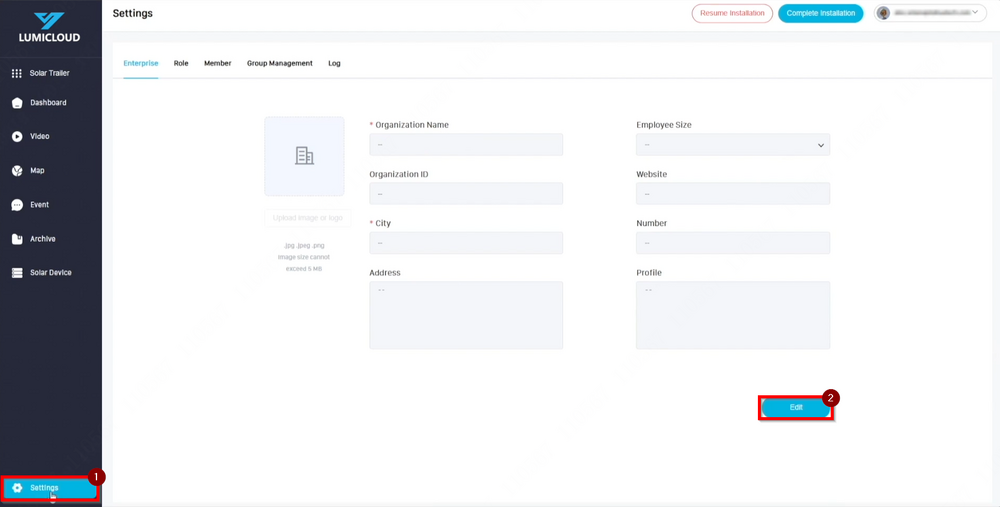1000x507 pixels.
Task: Click the Event chat bubble icon
Action: pos(17,205)
